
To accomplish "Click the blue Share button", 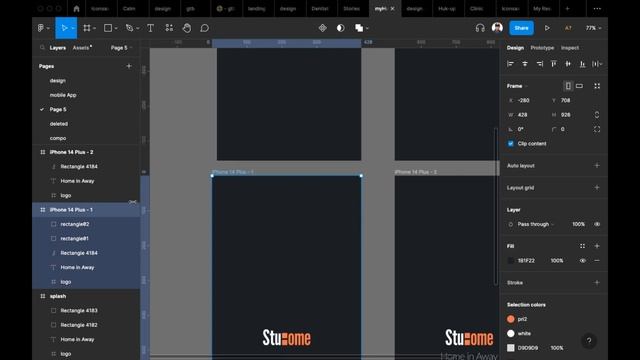I will [x=521, y=28].
